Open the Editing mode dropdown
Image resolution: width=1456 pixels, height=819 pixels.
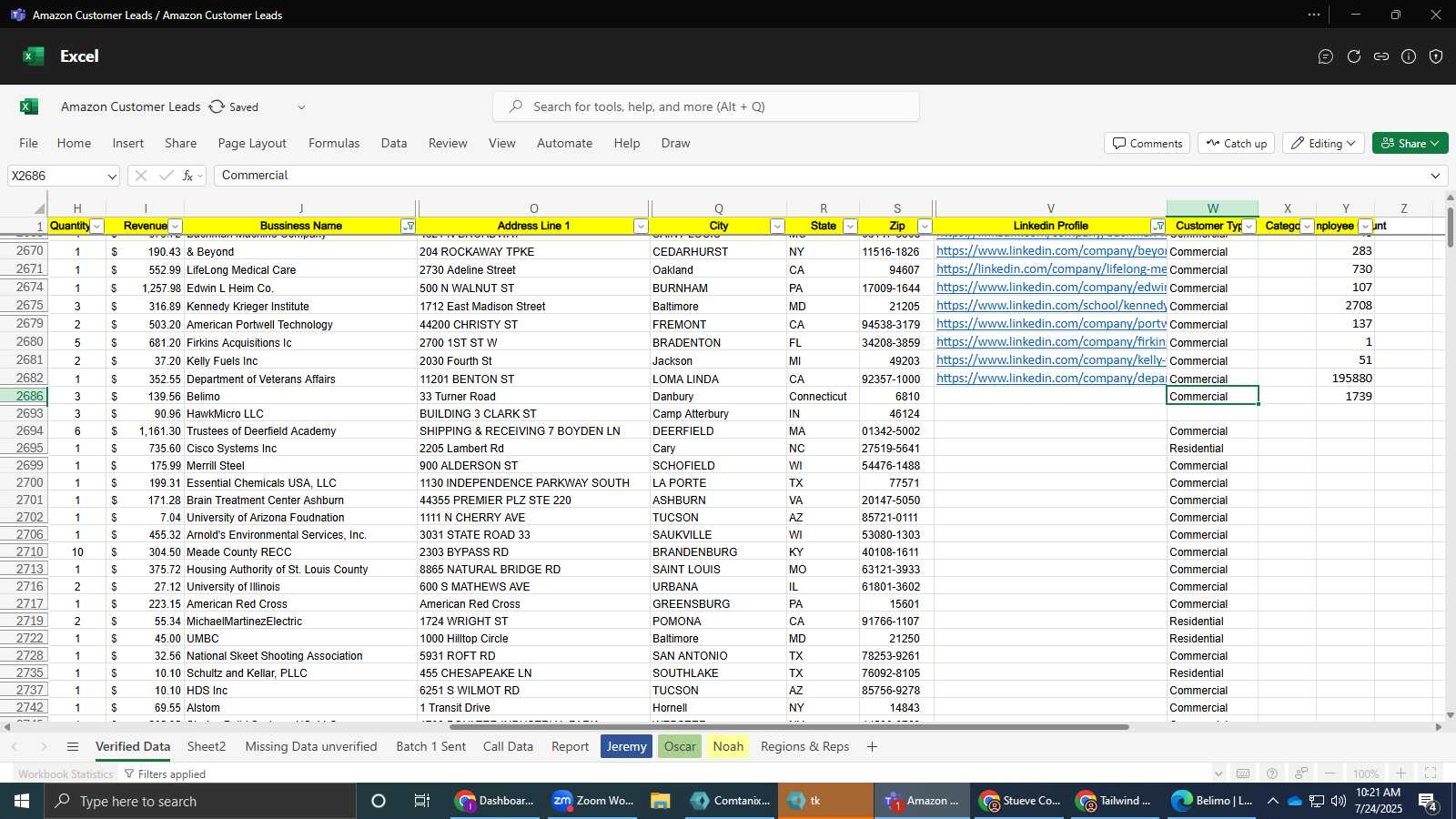[x=1324, y=143]
